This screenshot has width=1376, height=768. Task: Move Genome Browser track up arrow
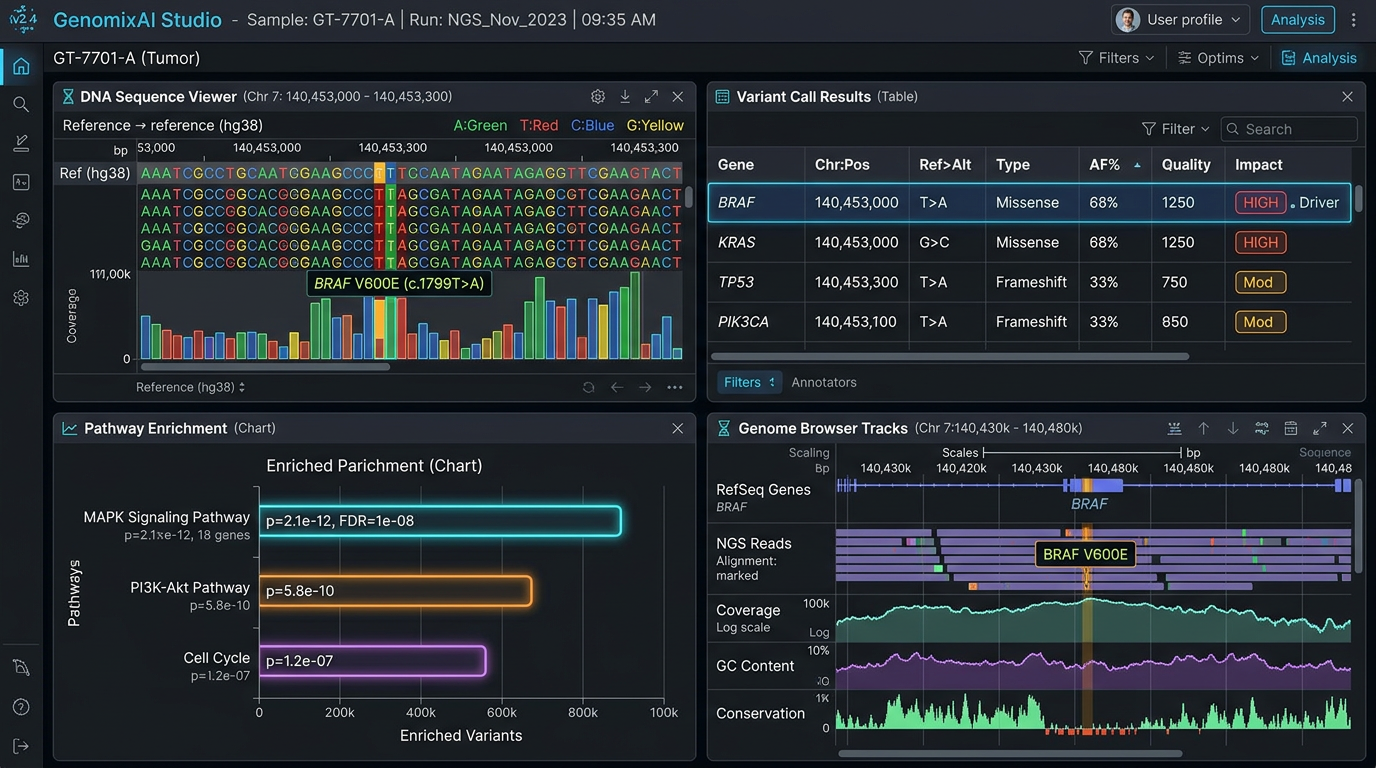pos(1203,428)
